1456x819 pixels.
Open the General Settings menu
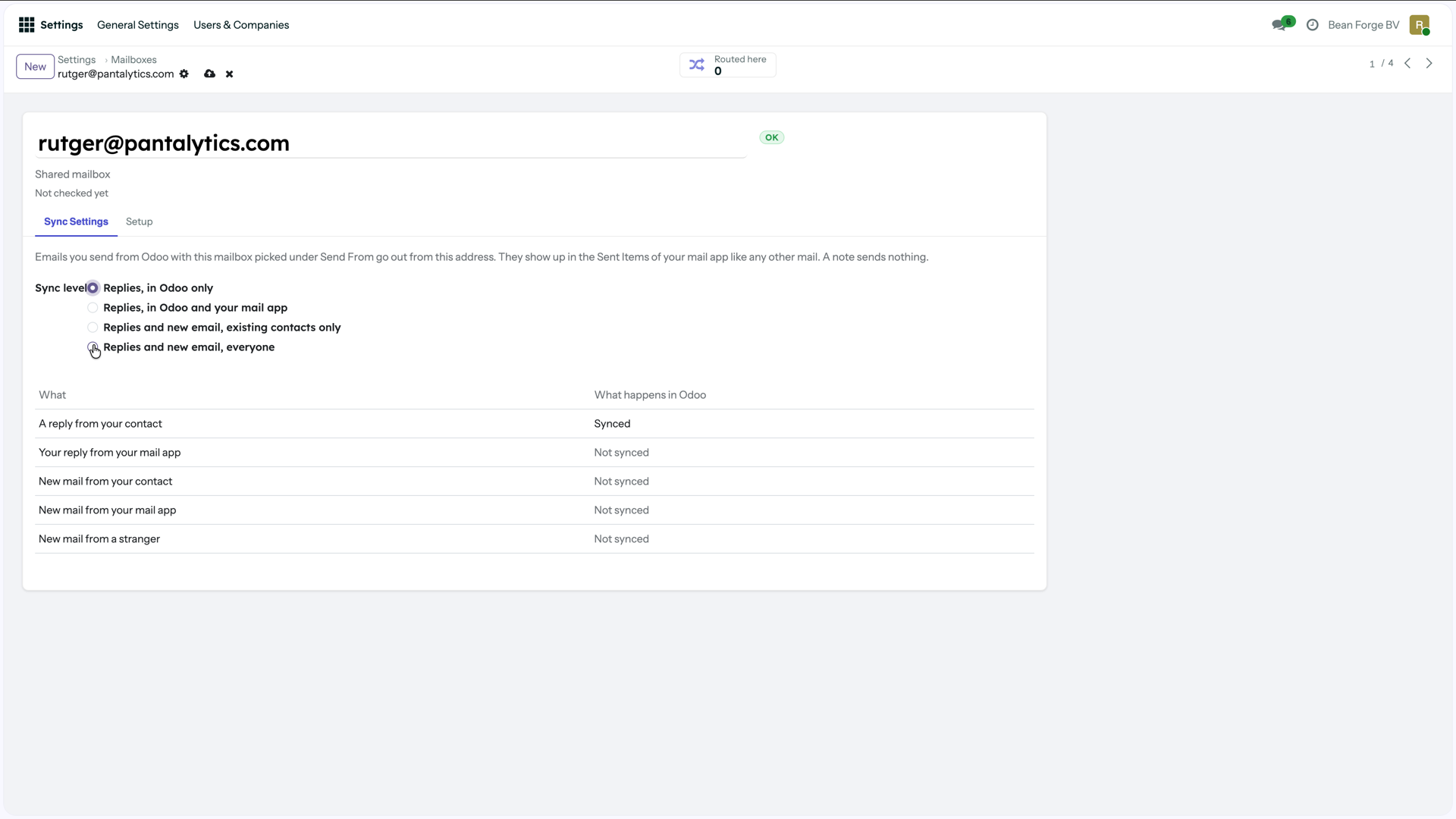click(x=138, y=25)
